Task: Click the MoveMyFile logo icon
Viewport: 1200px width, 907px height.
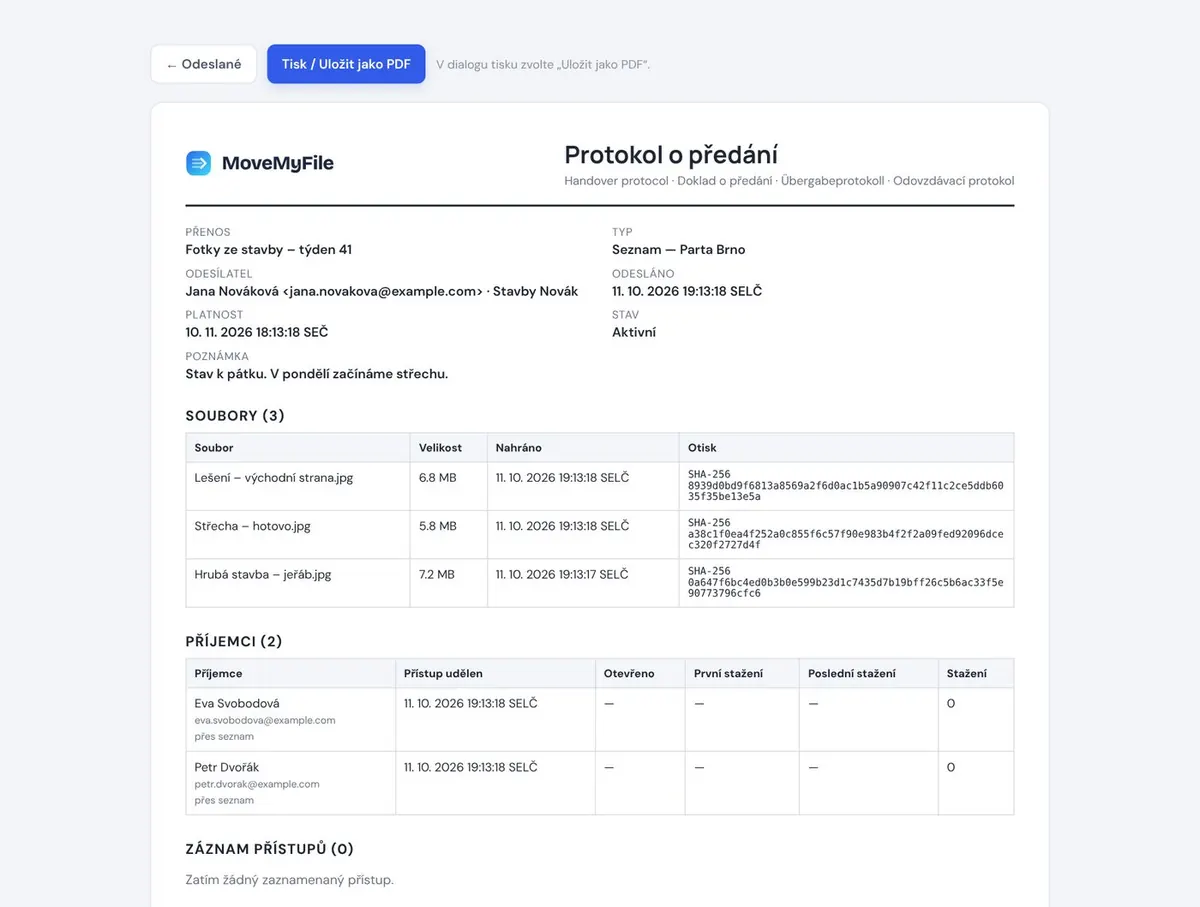Action: tap(198, 163)
